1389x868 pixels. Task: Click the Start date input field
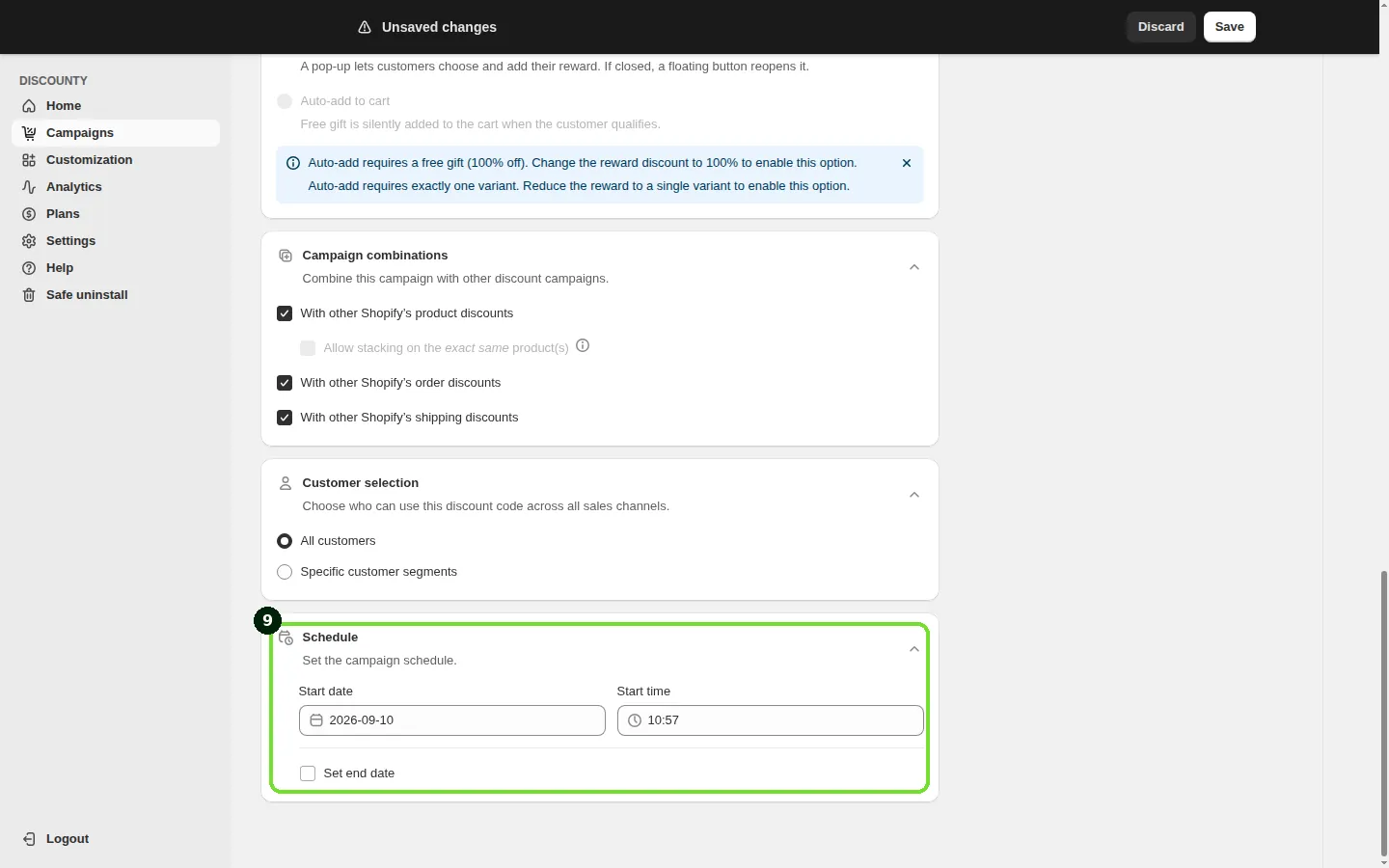pos(452,720)
